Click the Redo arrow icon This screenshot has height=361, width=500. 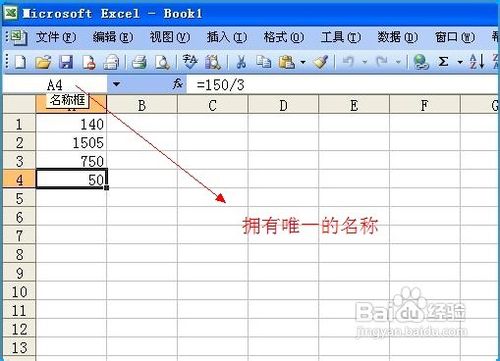point(382,62)
